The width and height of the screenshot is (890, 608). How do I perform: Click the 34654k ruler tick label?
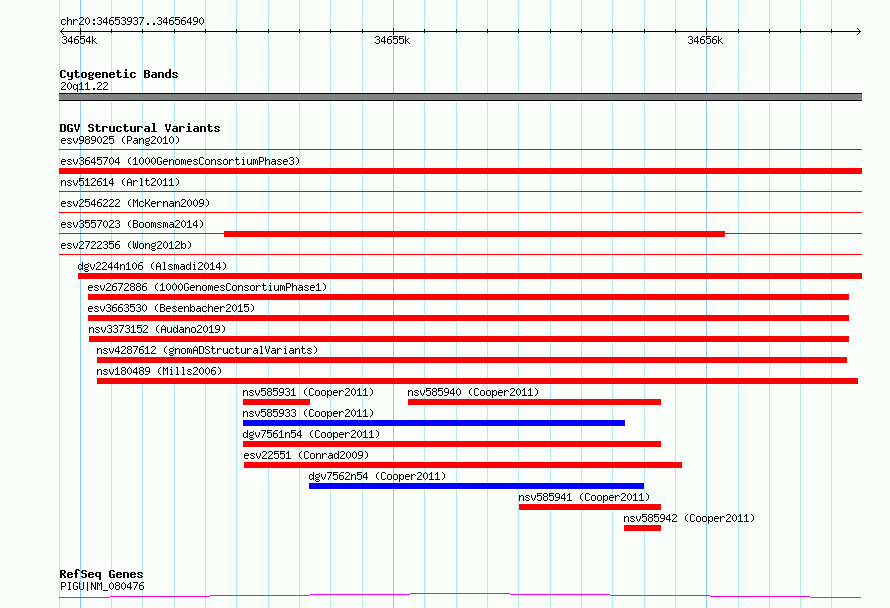click(x=79, y=40)
